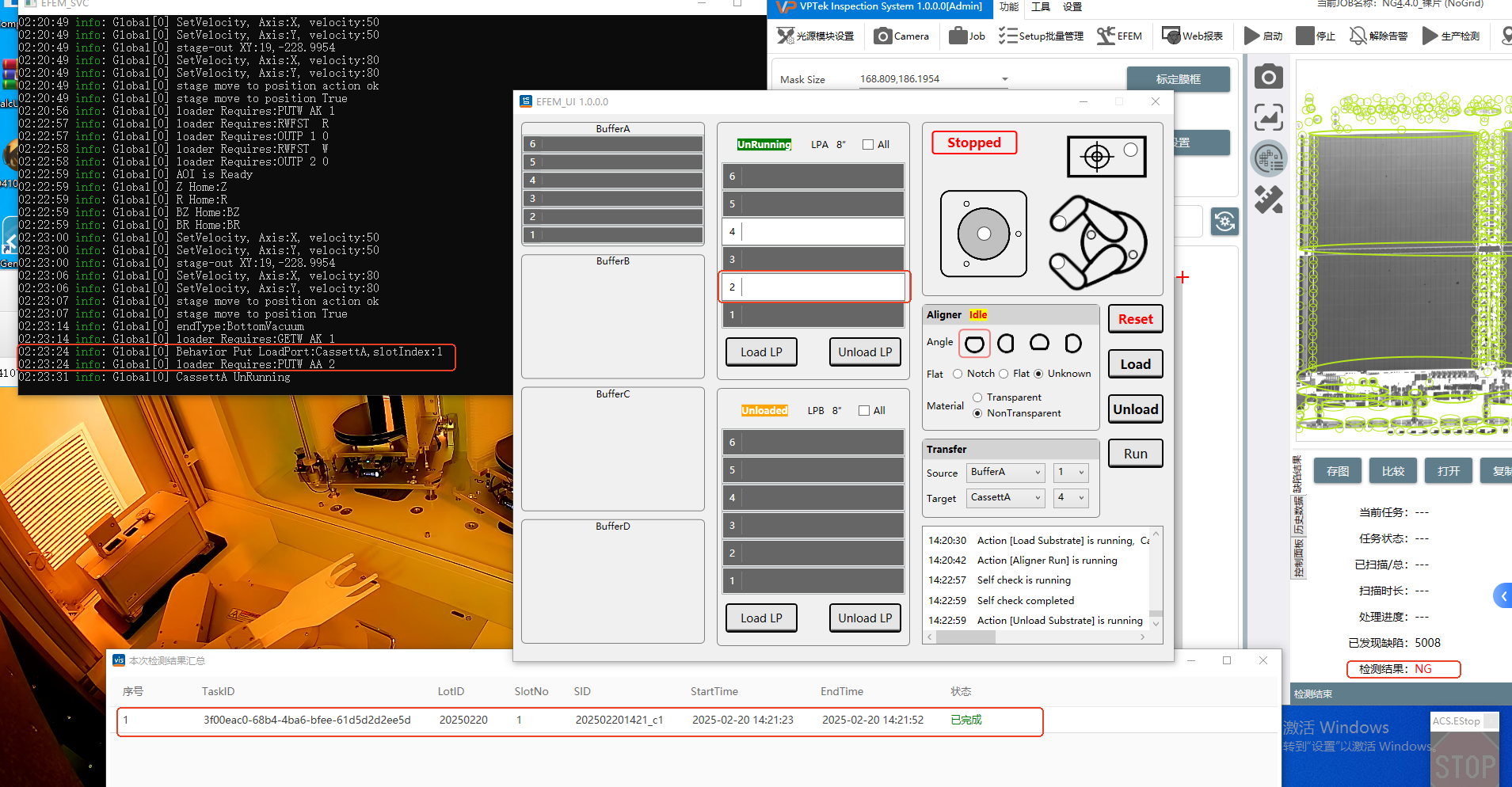
Task: Select the Notch radio button
Action: coord(958,374)
